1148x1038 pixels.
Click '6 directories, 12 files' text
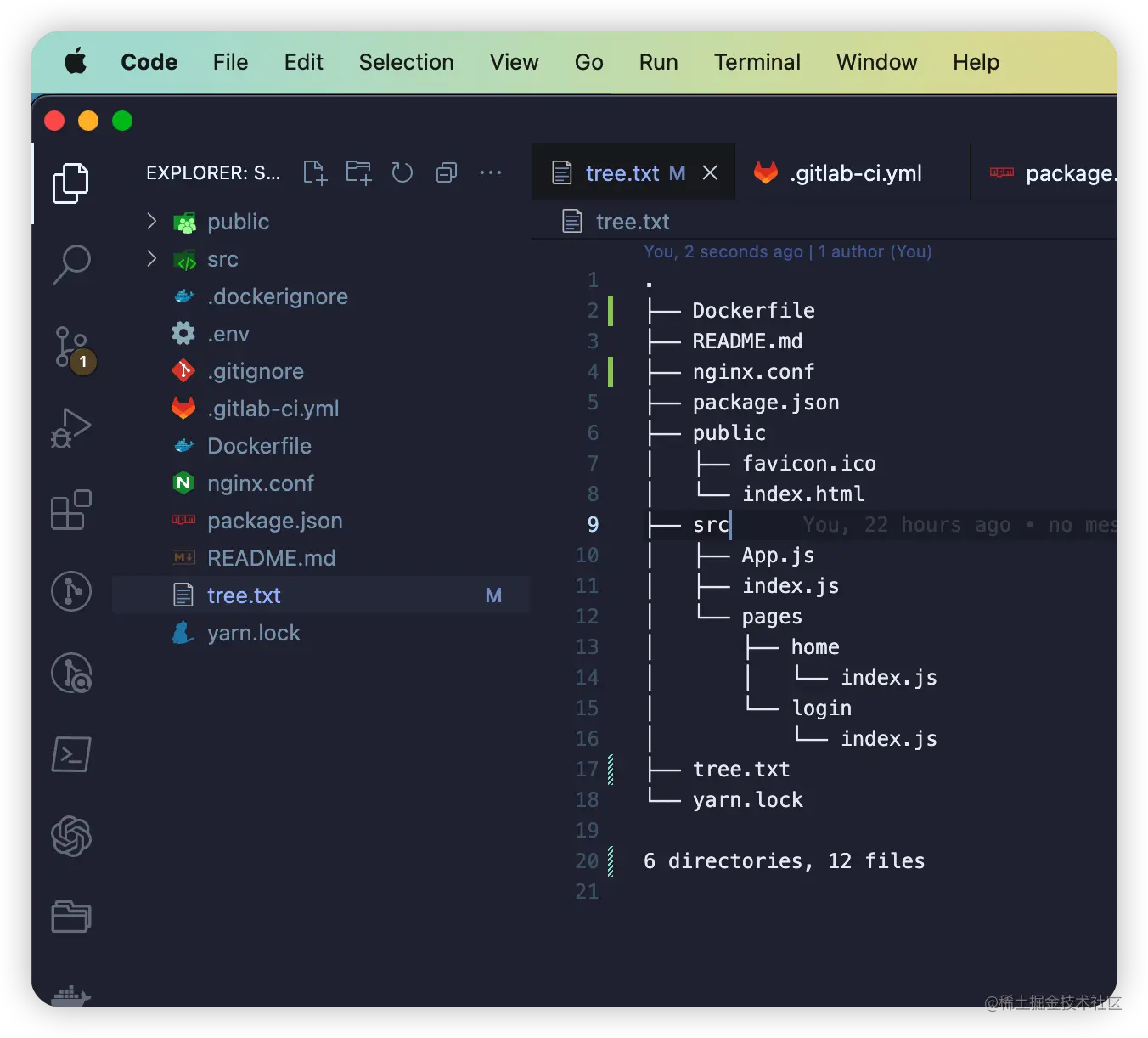point(784,860)
